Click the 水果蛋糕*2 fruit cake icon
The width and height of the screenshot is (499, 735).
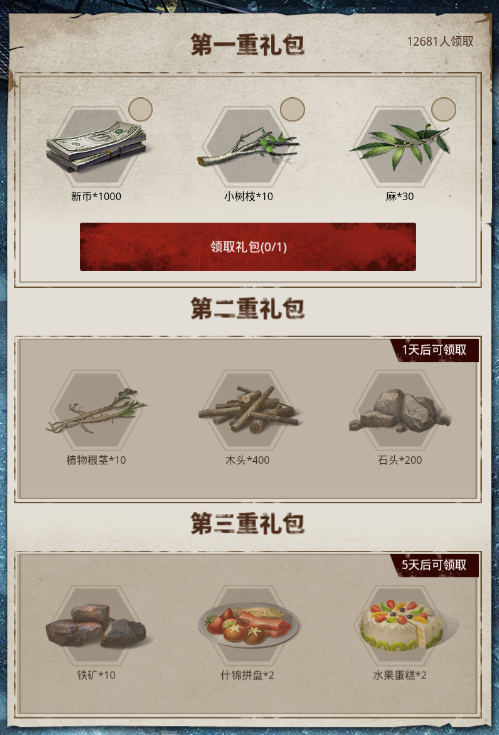[402, 626]
